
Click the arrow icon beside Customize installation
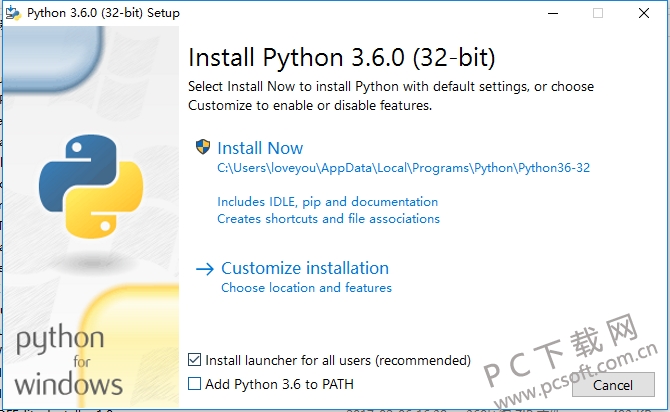pyautogui.click(x=205, y=268)
